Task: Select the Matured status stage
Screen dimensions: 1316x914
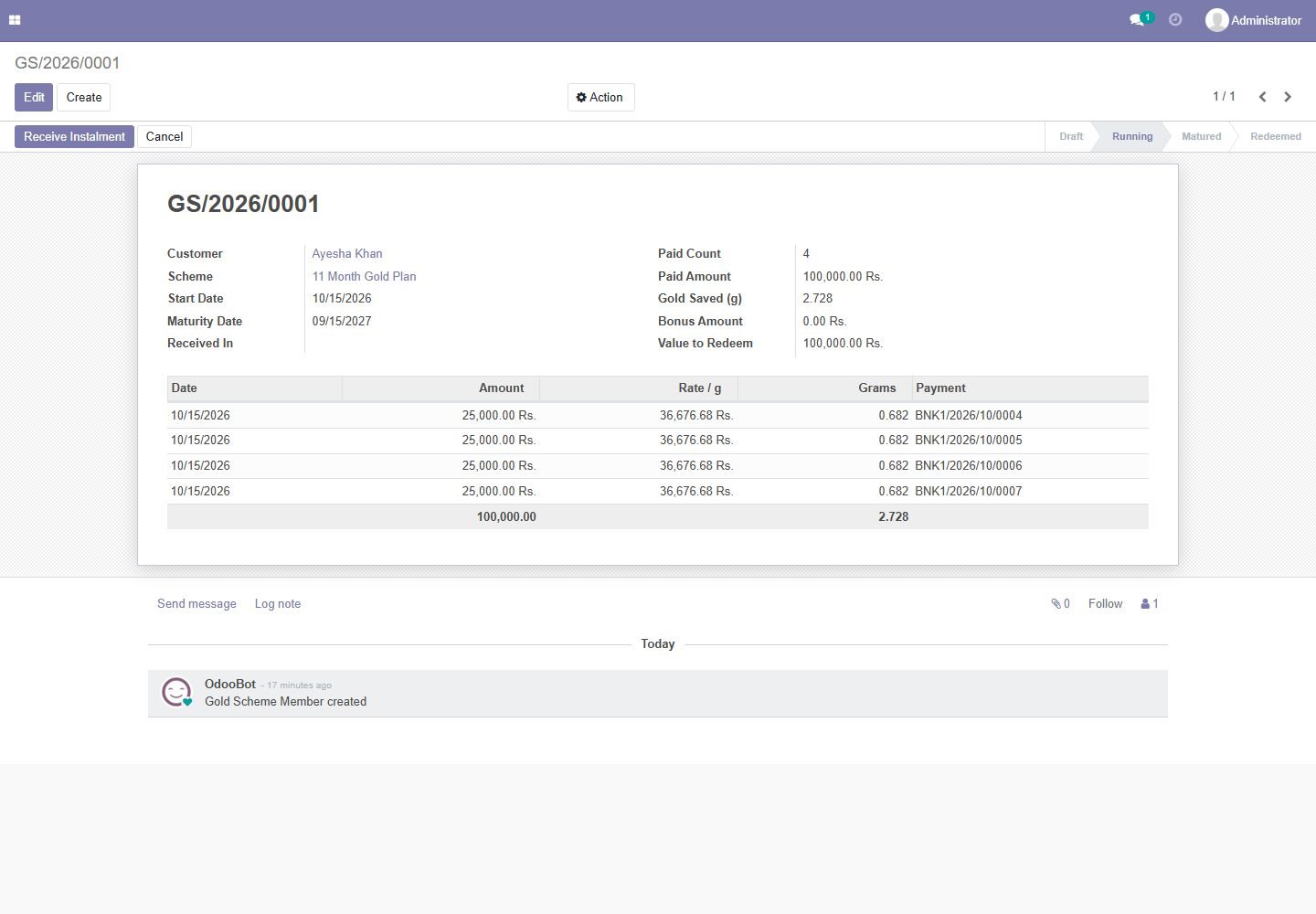Action: (1201, 137)
